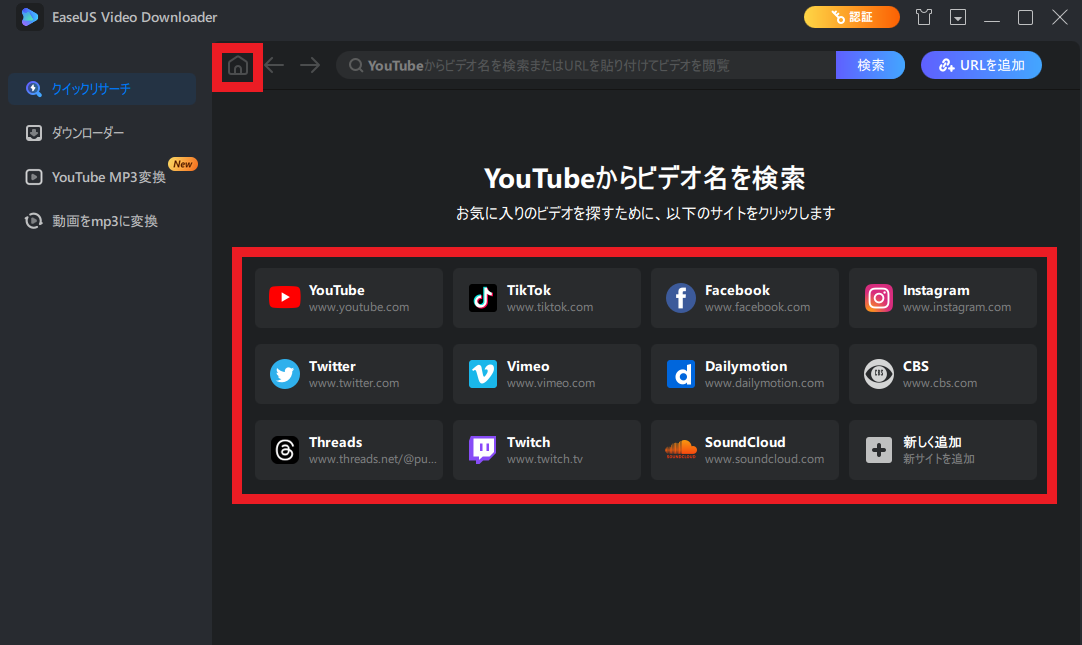Click the Twitch logo icon
1082x645 pixels.
[483, 450]
